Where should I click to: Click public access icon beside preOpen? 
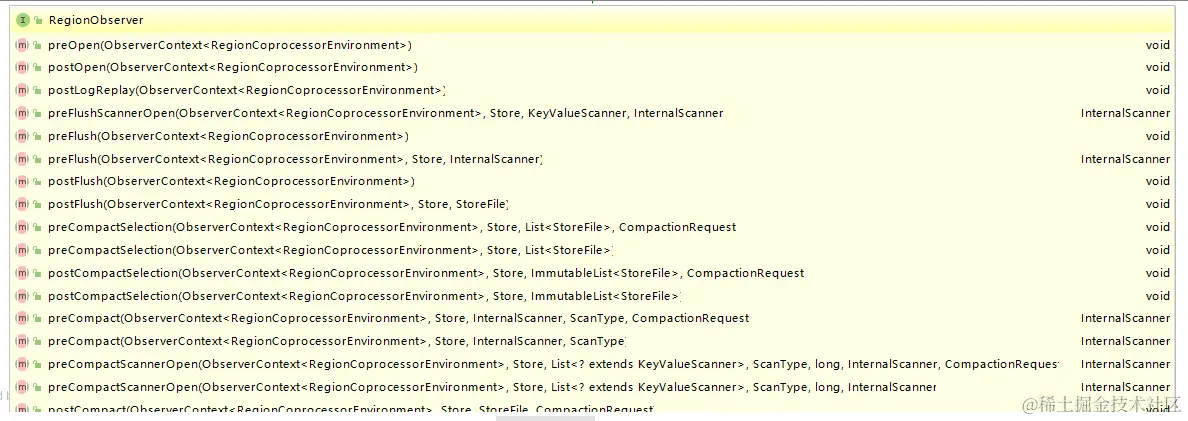37,45
